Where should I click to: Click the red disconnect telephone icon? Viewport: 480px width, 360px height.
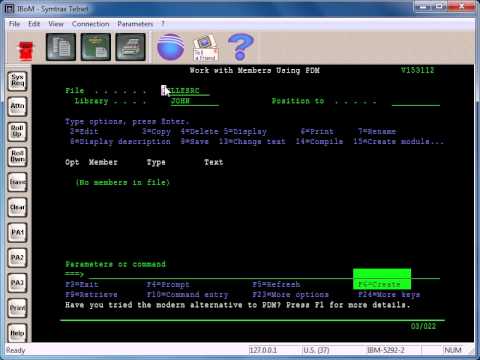pos(26,50)
